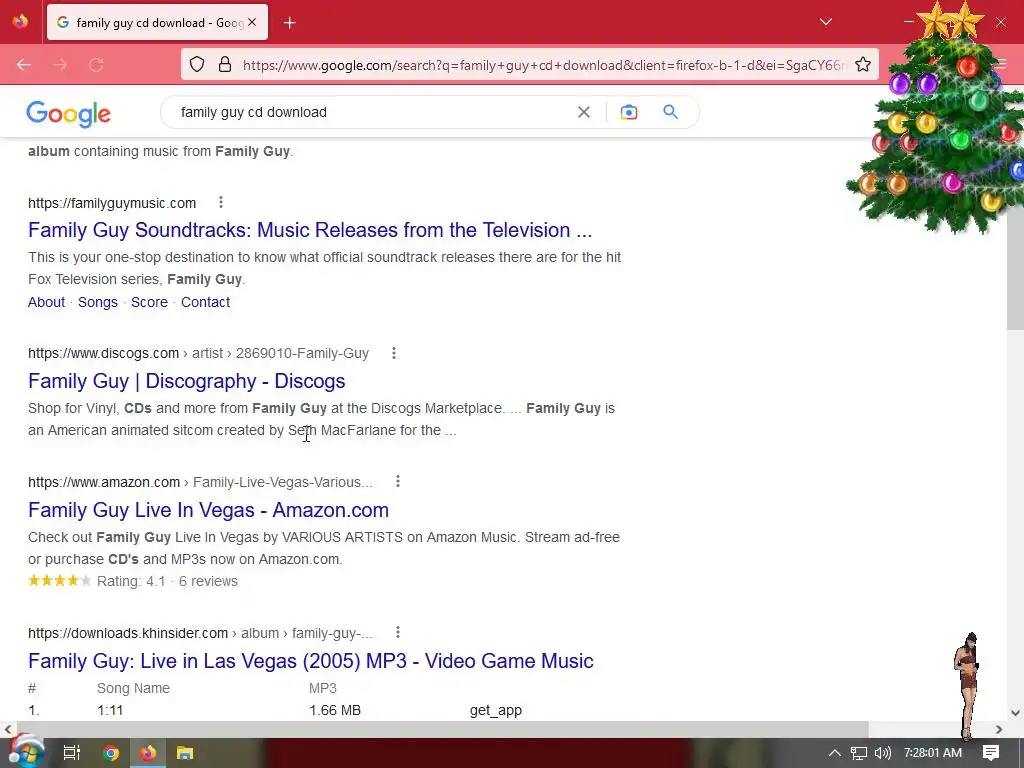Click the scroll left arrow on horizontal scrollbar

pos(7,729)
